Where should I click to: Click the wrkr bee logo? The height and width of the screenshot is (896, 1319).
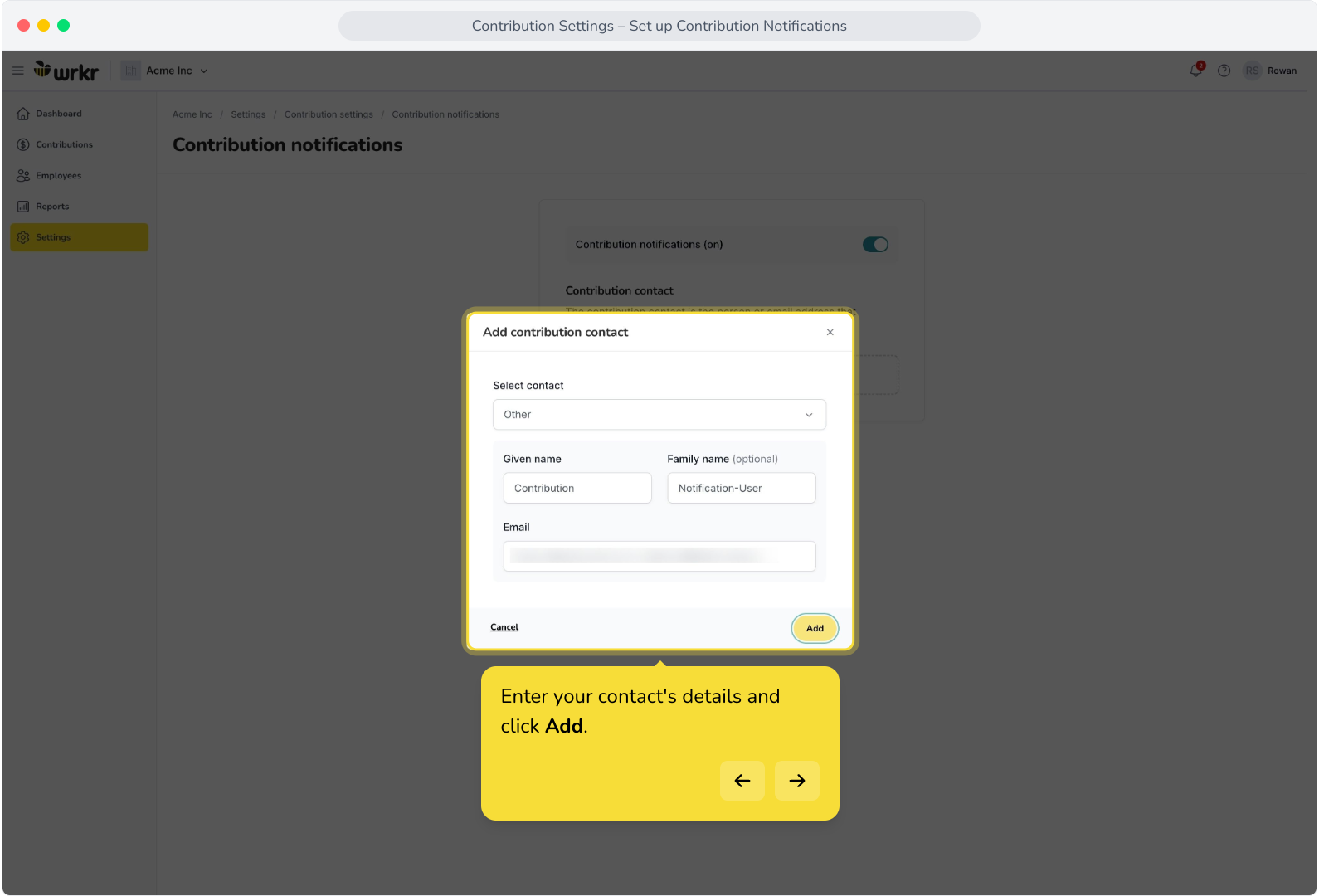point(66,71)
